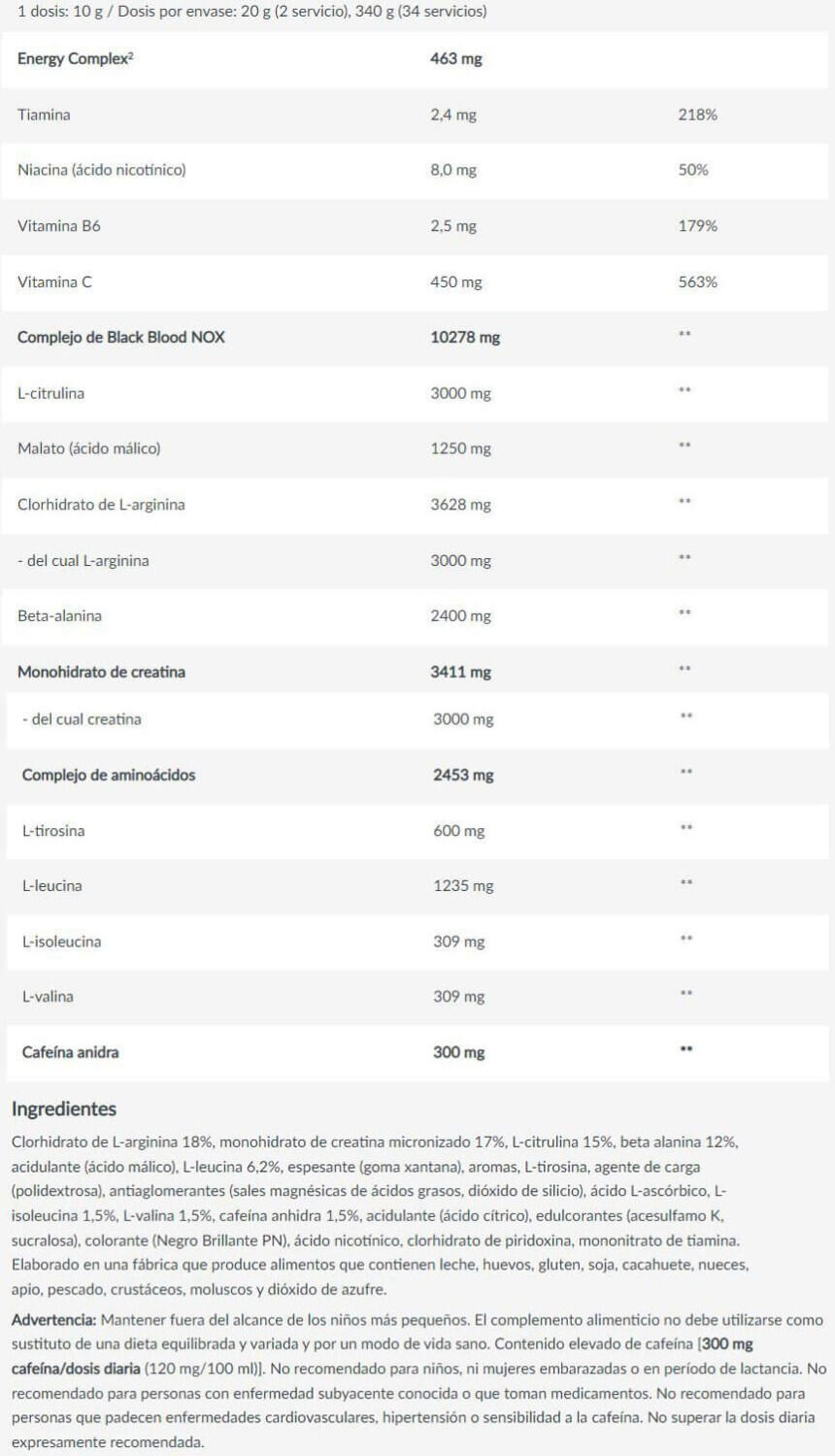The width and height of the screenshot is (835, 1456).
Task: Click the L-isoleucina row label
Action: [x=61, y=942]
